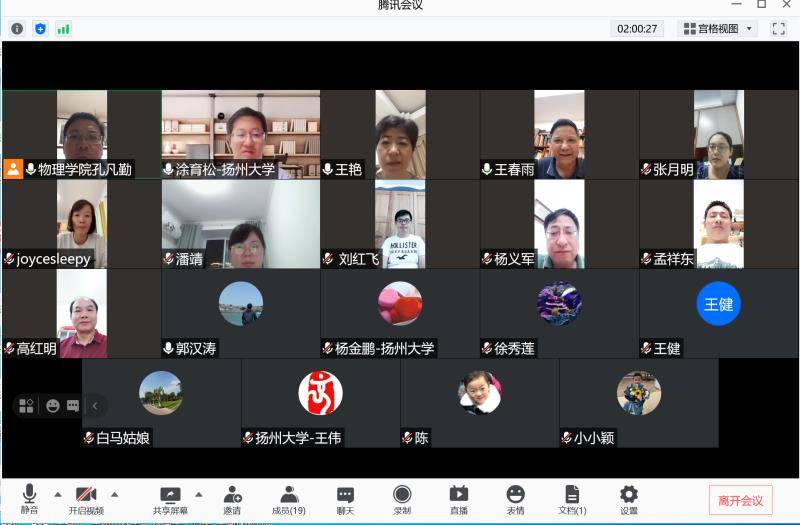
Task: Click mic icon beside 郭汉涛's name
Action: 168,348
